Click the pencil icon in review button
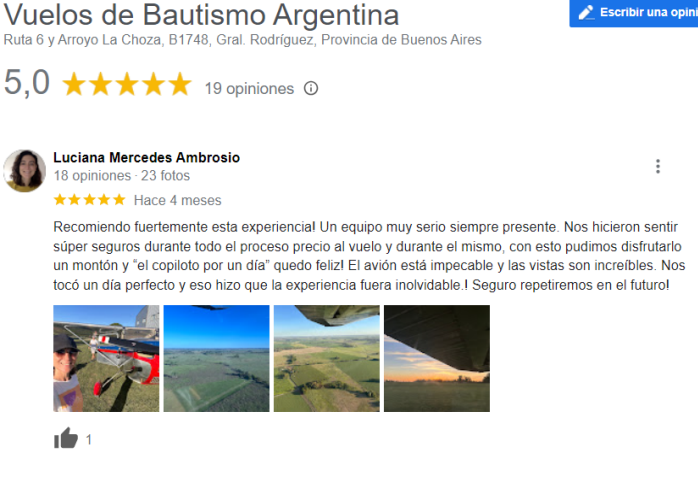Screen dimensions: 698x481 coord(586,12)
